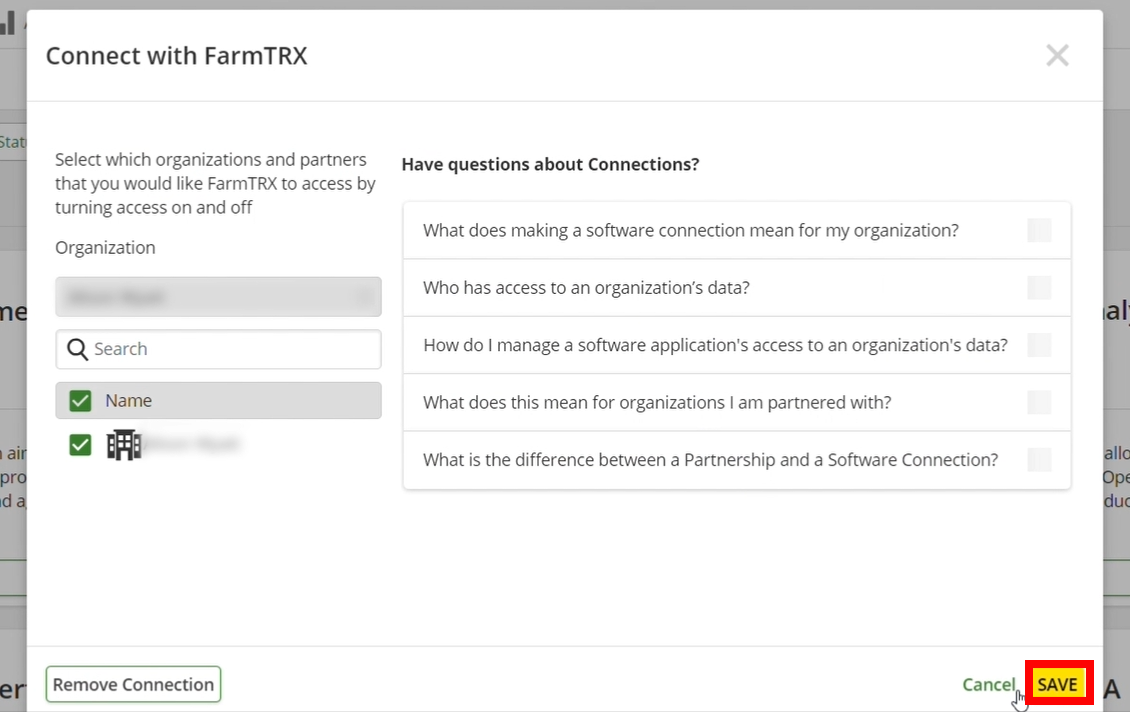Click the 'Connect with FarmTRX' title
Image resolution: width=1130 pixels, height=712 pixels.
(x=177, y=55)
